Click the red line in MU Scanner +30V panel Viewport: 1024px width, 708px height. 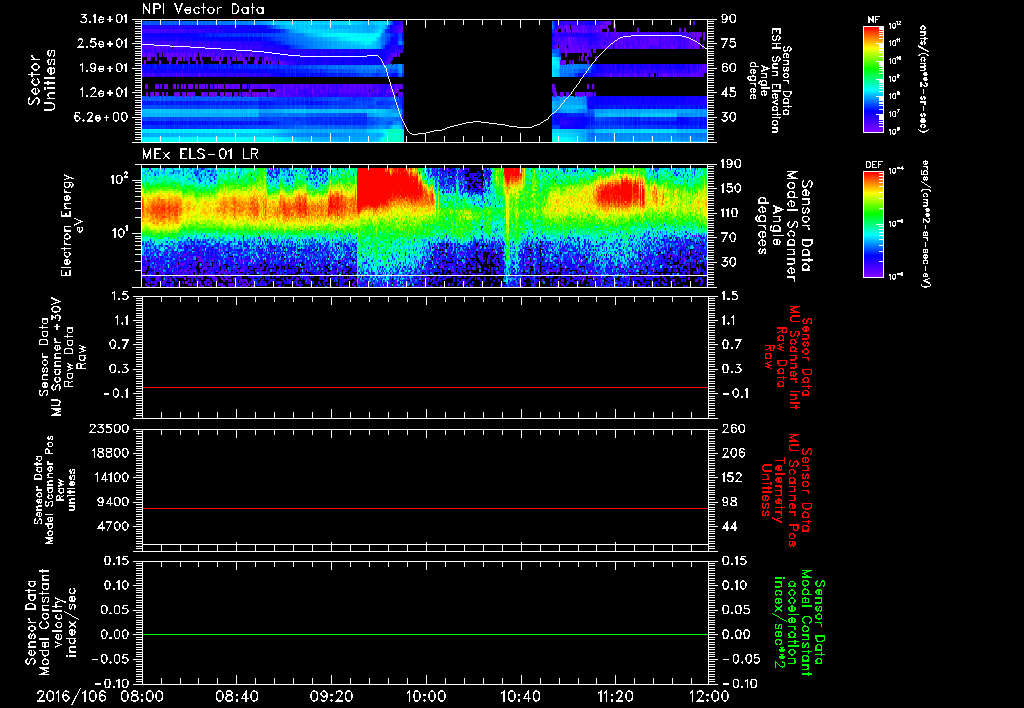(425, 387)
